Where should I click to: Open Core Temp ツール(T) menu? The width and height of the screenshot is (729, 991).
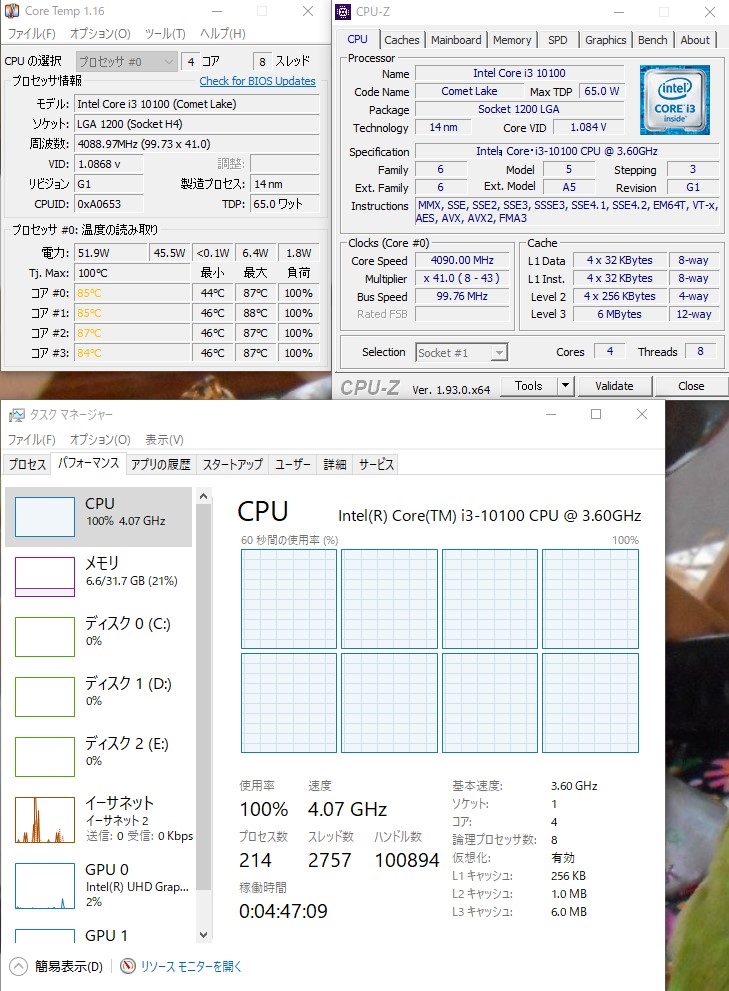[165, 33]
